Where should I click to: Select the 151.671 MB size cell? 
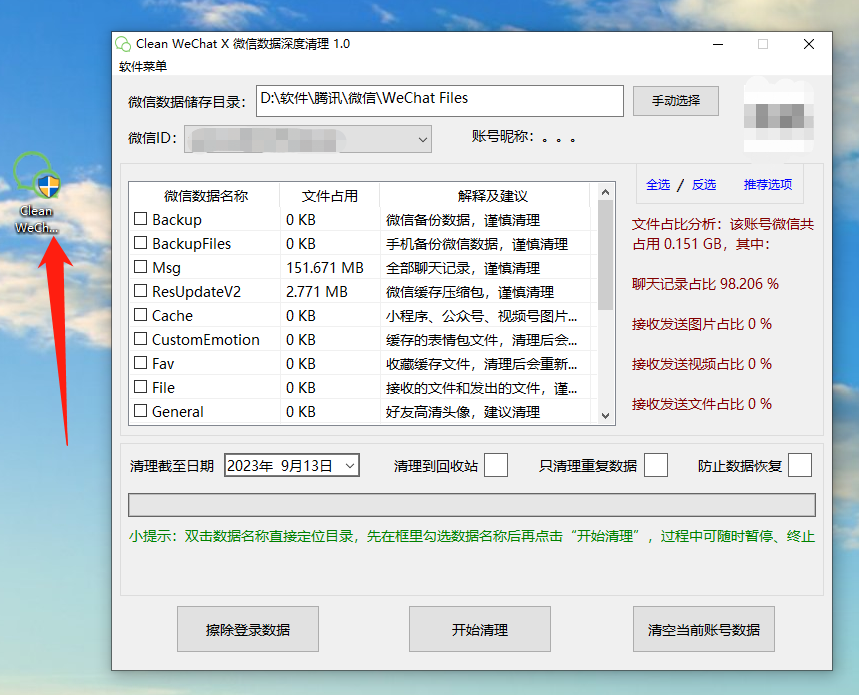coord(325,268)
